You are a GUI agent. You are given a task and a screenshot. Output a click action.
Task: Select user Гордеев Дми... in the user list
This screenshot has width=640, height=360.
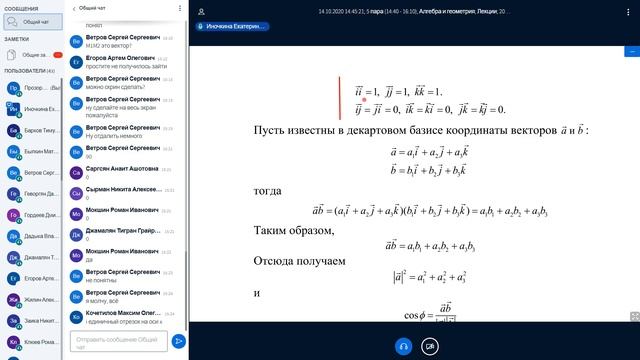pyautogui.click(x=33, y=215)
